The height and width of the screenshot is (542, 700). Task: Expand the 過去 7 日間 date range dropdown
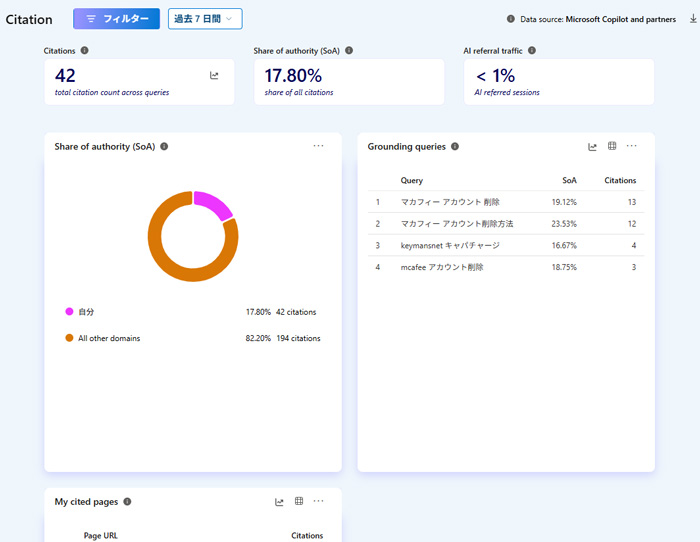pos(205,19)
